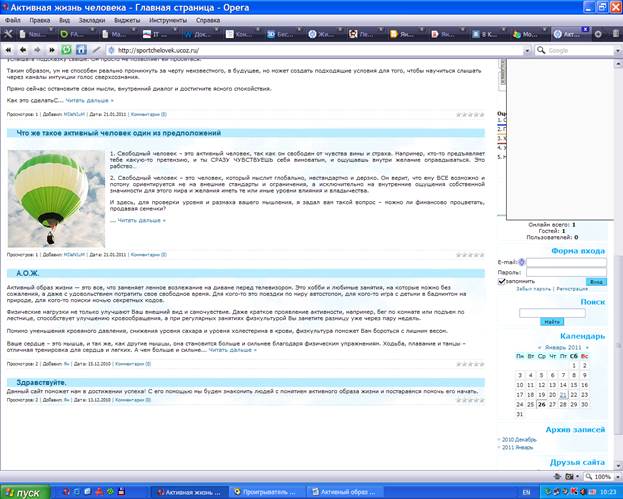Screen dimensions: 623x499
Task: Toggle the запомнить checkbox in login form
Action: pos(502,281)
